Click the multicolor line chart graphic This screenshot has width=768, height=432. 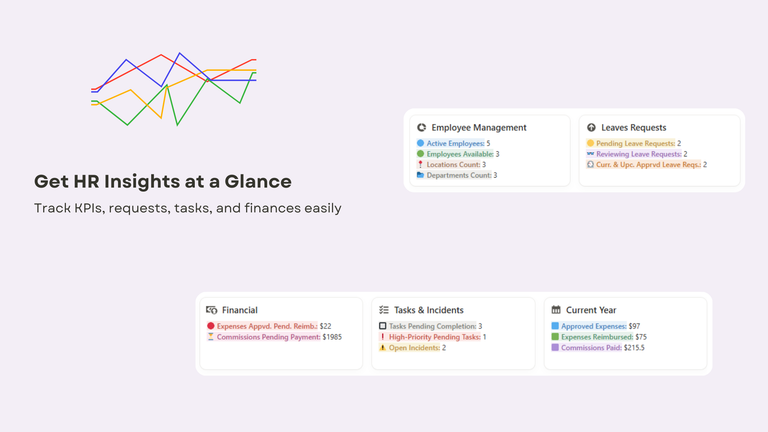174,89
